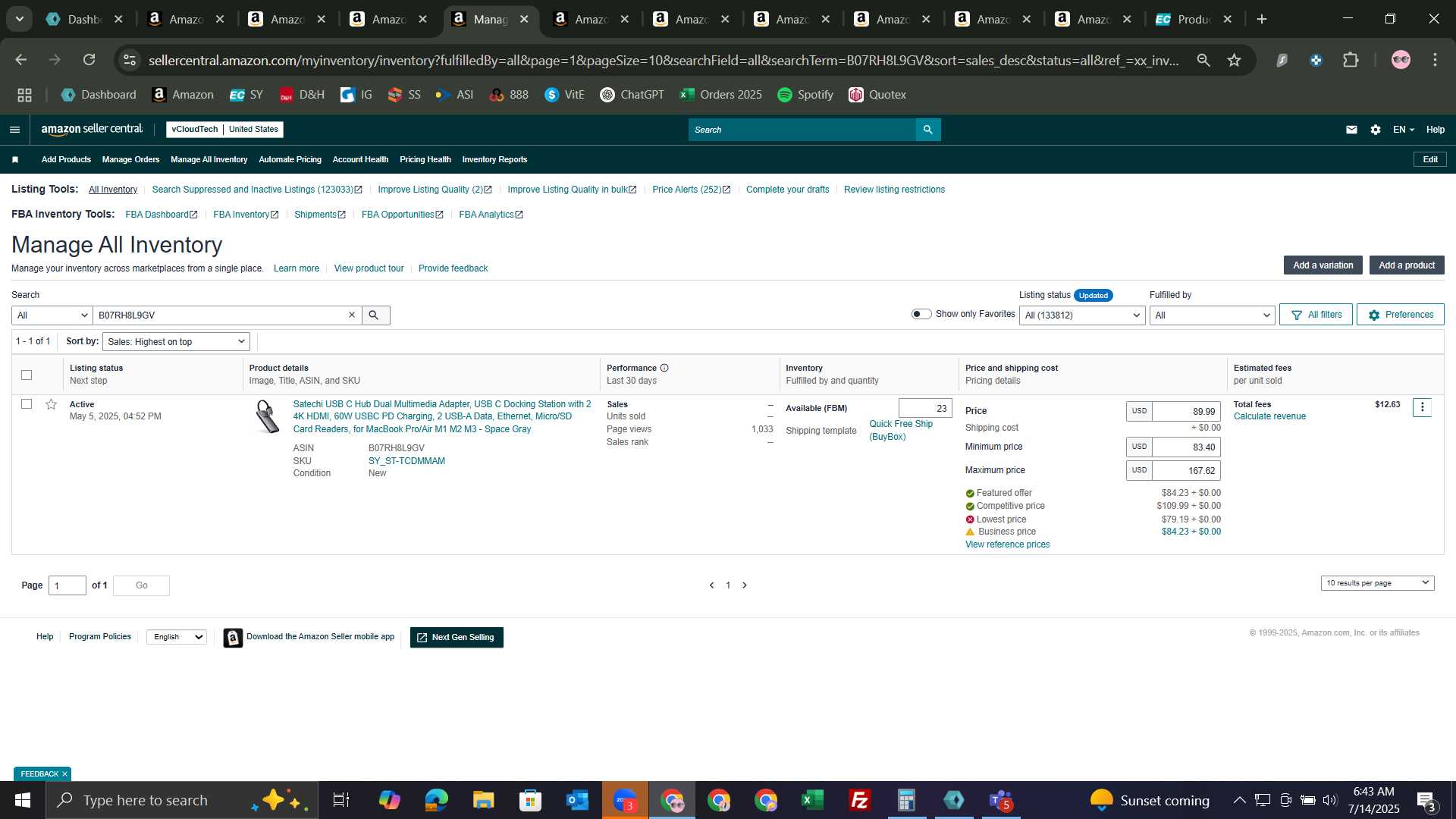Click the Minimum price field showing 83.40
This screenshot has width=1456, height=819.
[1186, 447]
